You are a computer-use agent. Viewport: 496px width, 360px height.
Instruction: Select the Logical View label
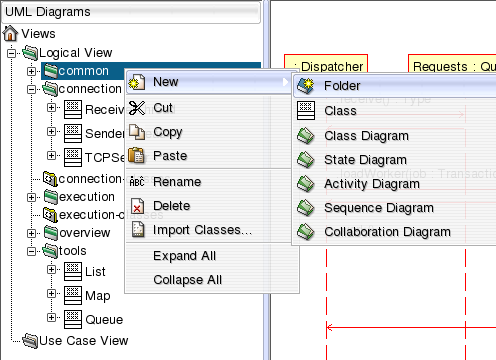pos(76,53)
